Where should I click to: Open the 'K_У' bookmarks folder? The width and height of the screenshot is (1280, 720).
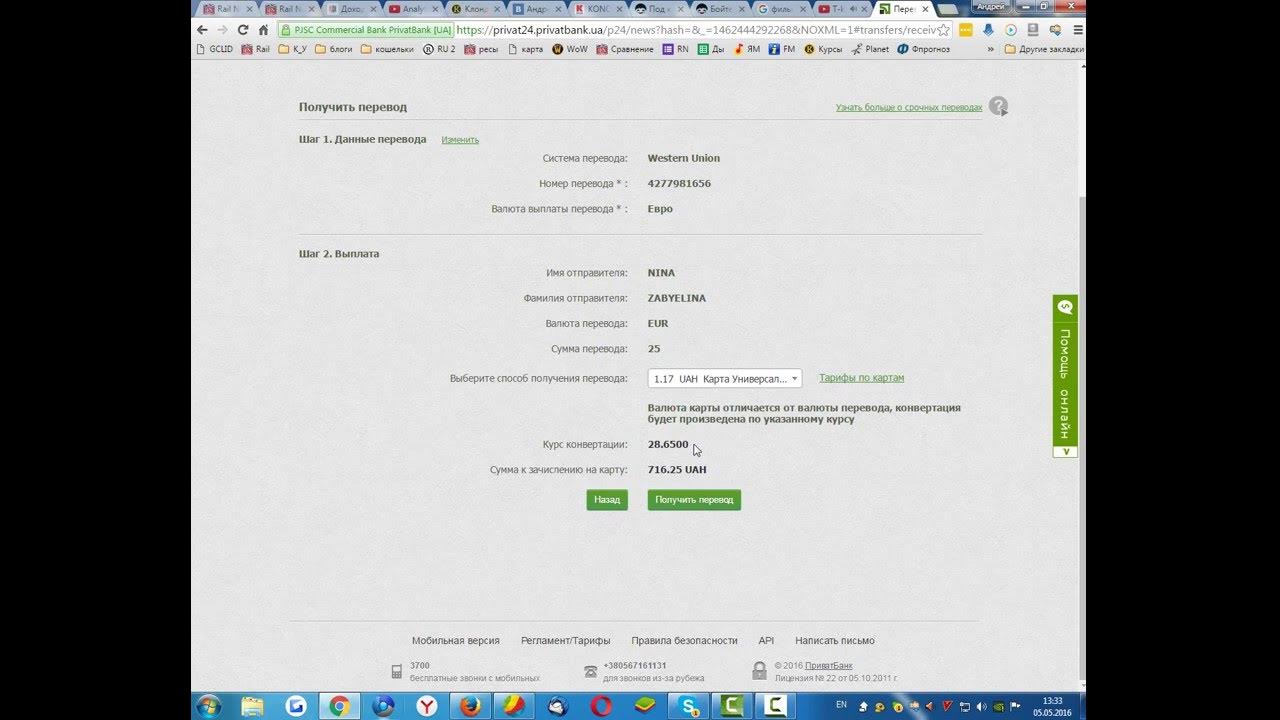click(293, 49)
